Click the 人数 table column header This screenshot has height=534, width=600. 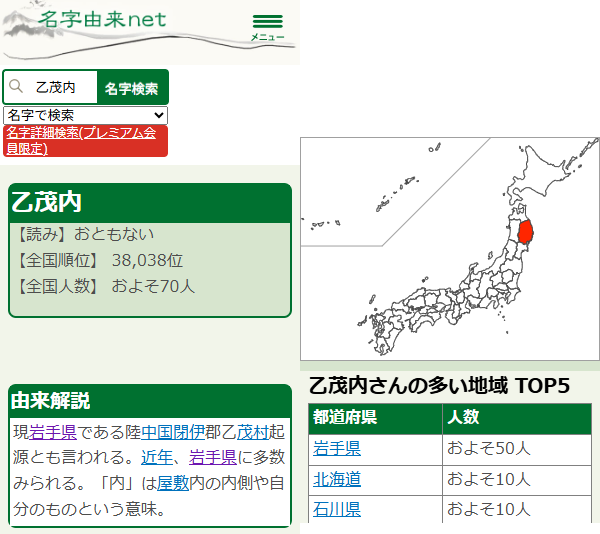coord(464,418)
